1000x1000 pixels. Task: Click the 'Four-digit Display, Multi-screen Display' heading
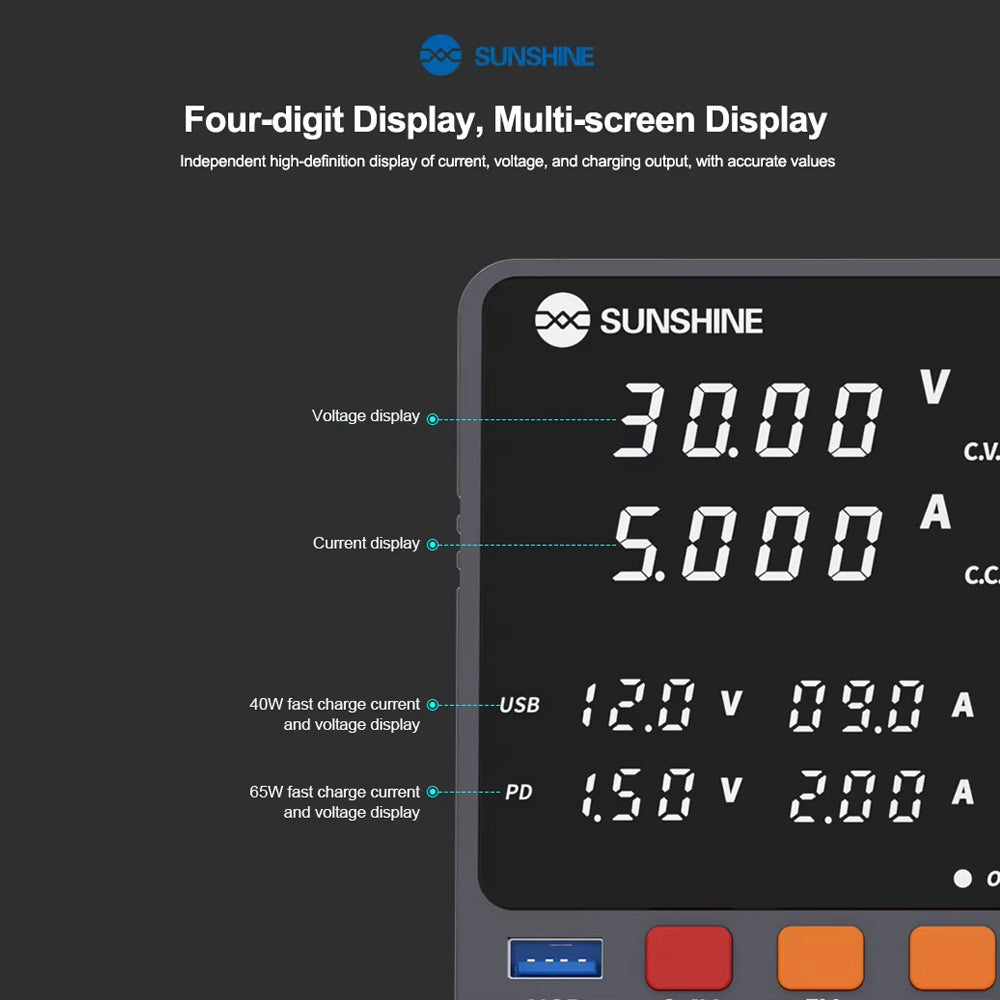coord(505,120)
